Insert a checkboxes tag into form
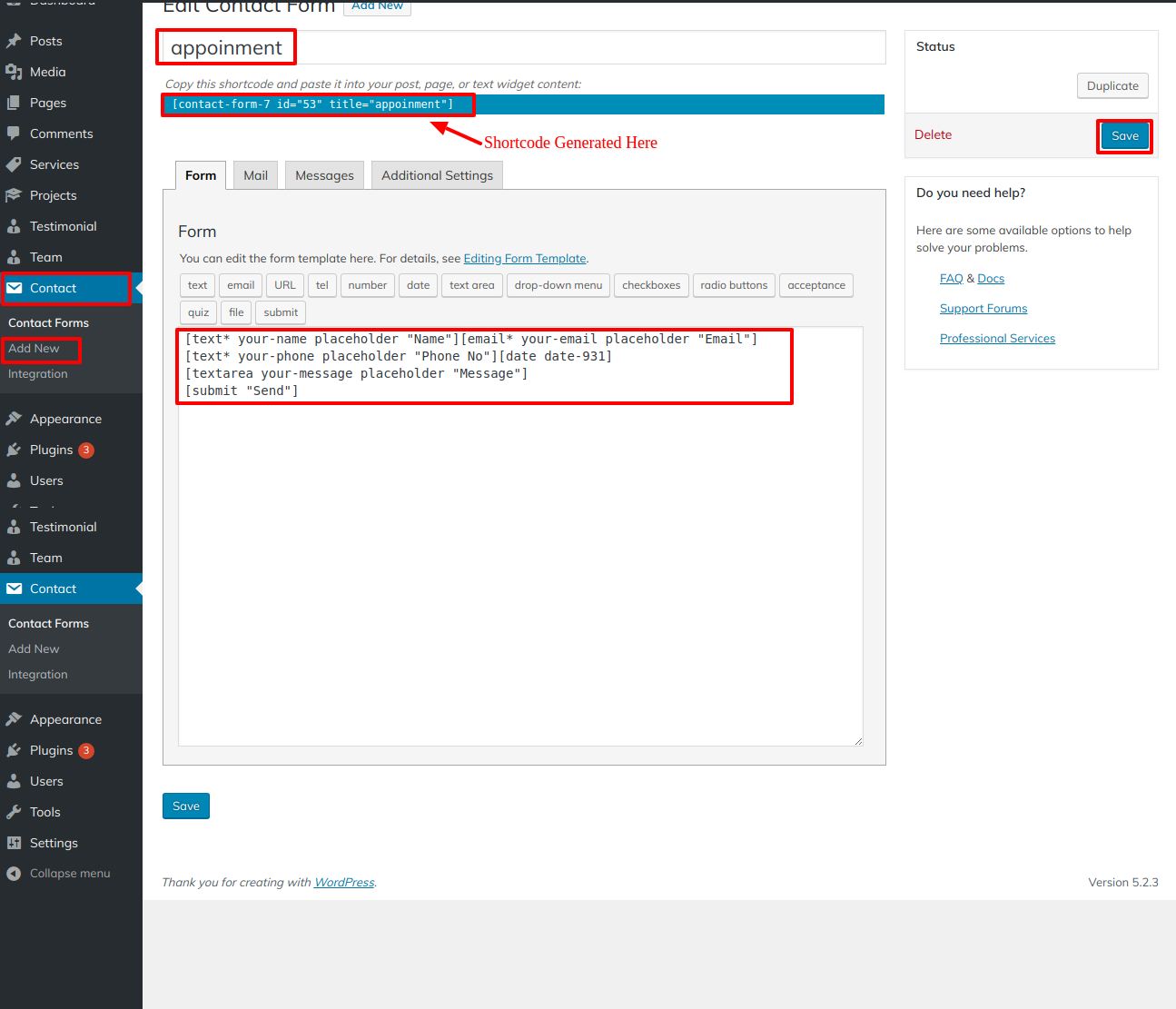The image size is (1176, 1009). pyautogui.click(x=650, y=285)
